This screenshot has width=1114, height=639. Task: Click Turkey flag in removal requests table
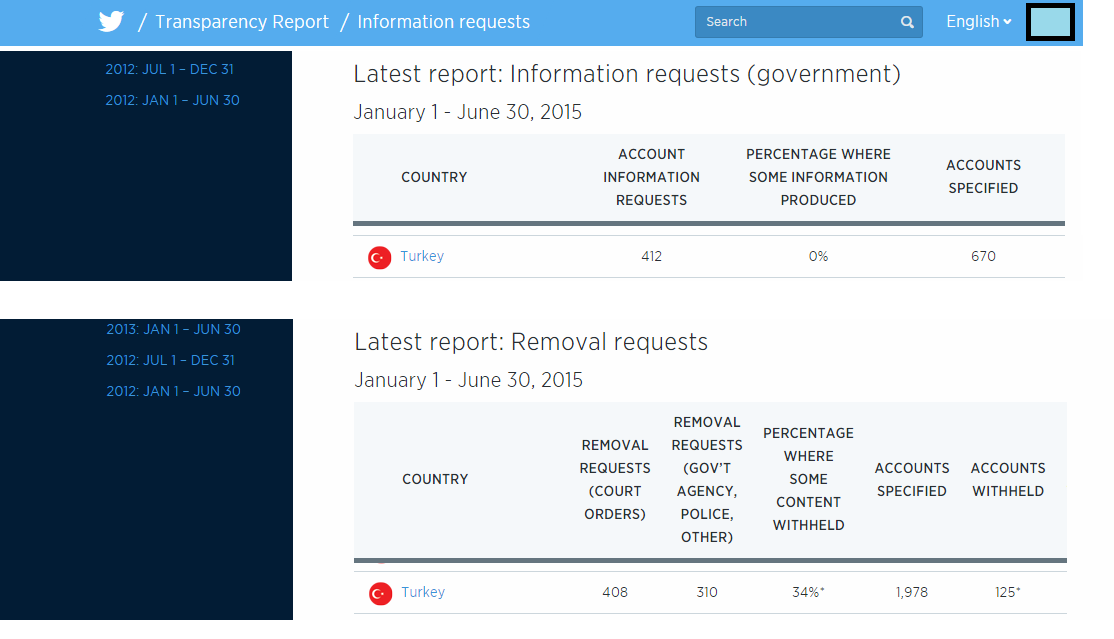(x=380, y=594)
